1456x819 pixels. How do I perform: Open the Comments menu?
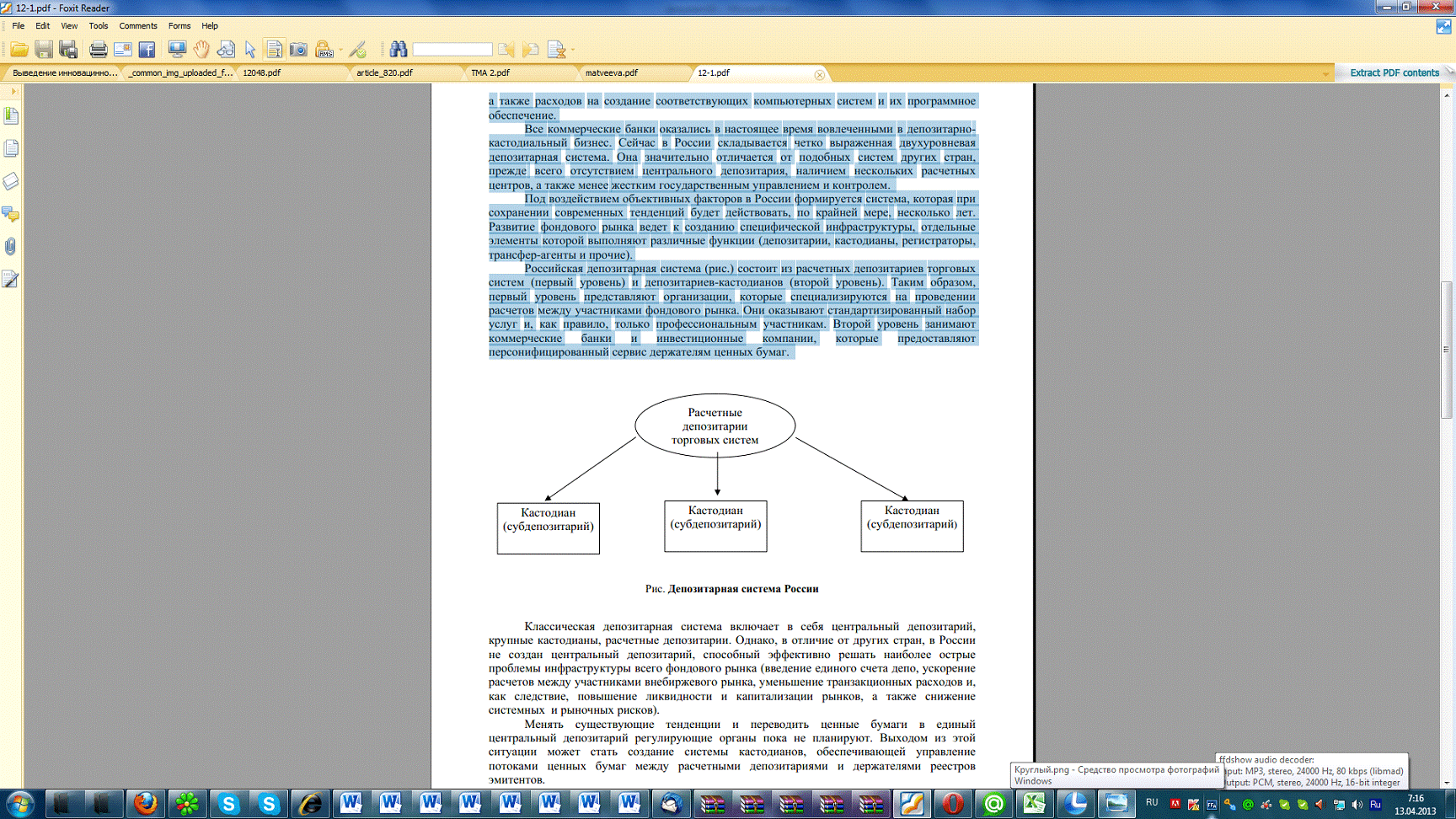pos(138,26)
